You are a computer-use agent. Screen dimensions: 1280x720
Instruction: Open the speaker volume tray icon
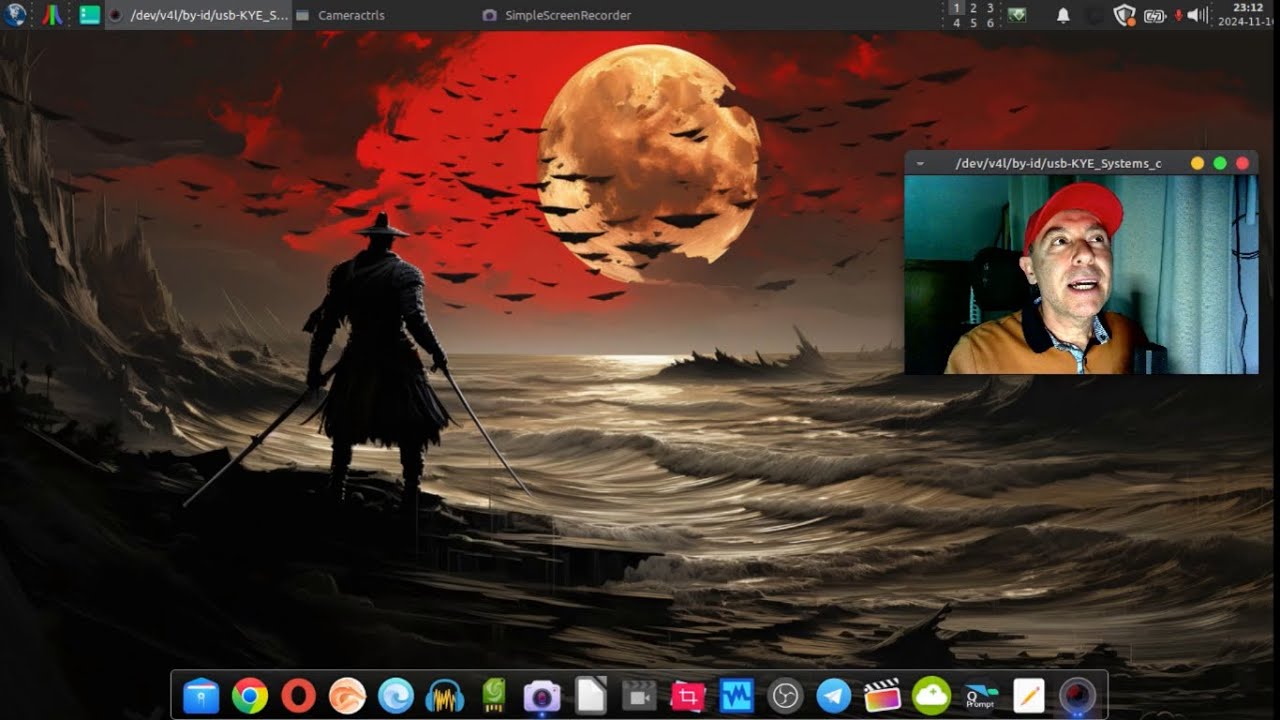1197,15
